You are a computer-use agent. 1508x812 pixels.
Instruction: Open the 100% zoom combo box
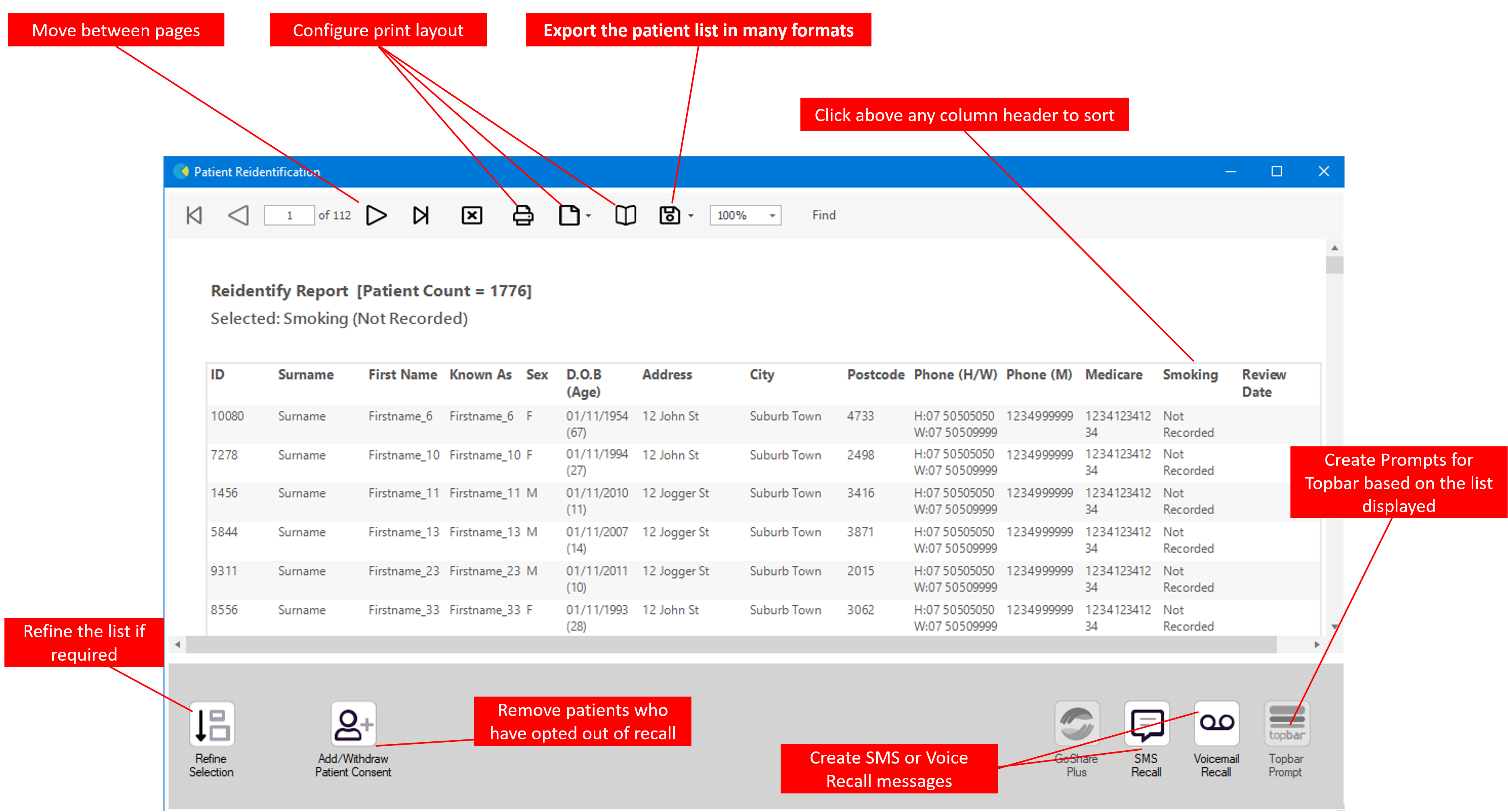[x=745, y=216]
